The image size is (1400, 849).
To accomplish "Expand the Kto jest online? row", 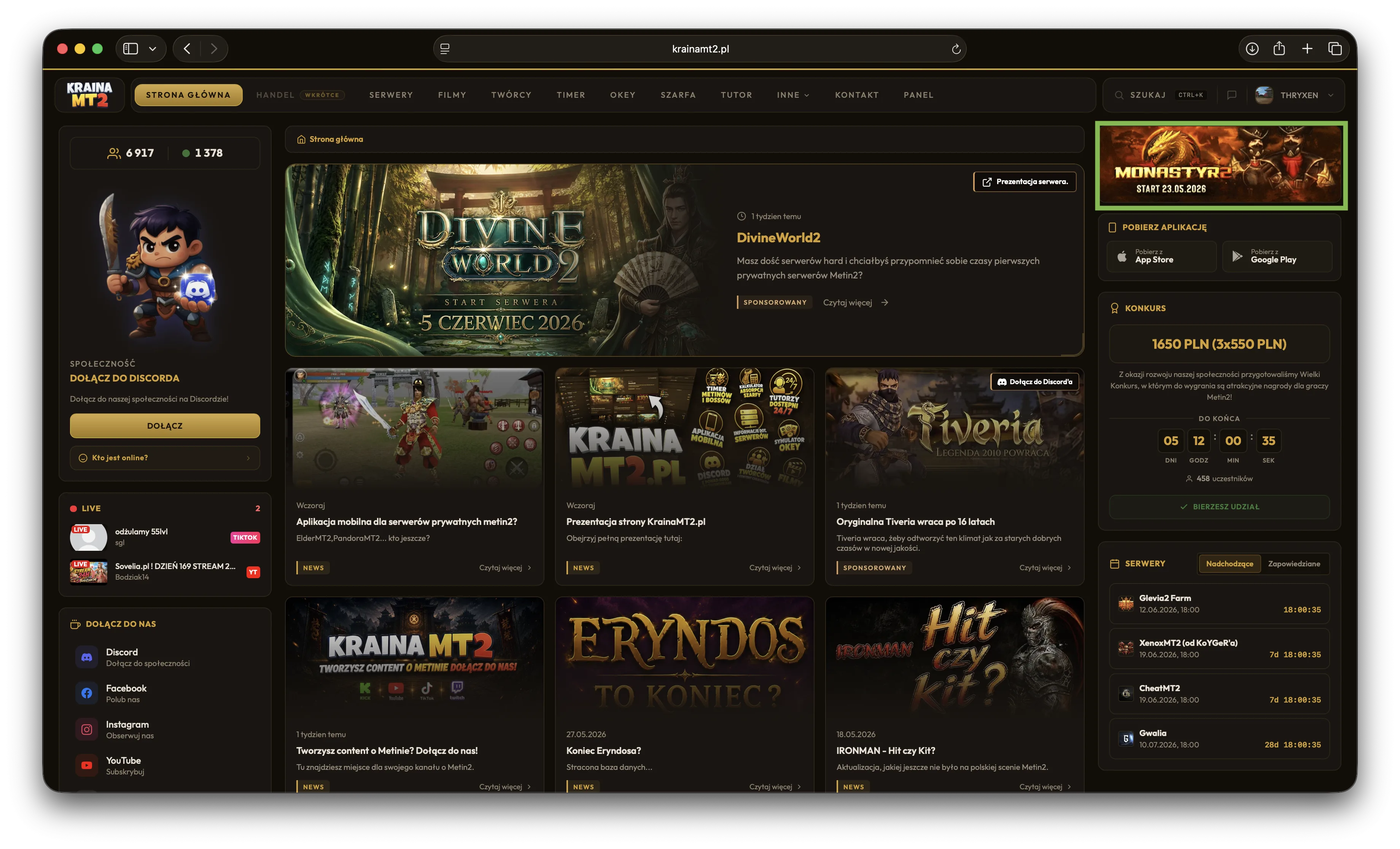I will tap(165, 458).
